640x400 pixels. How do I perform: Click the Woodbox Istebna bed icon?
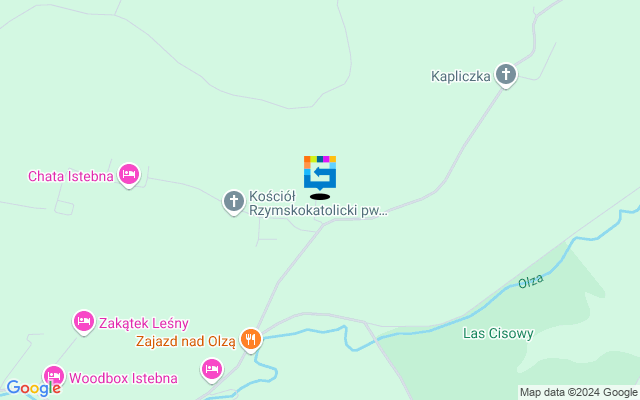[x=54, y=376]
